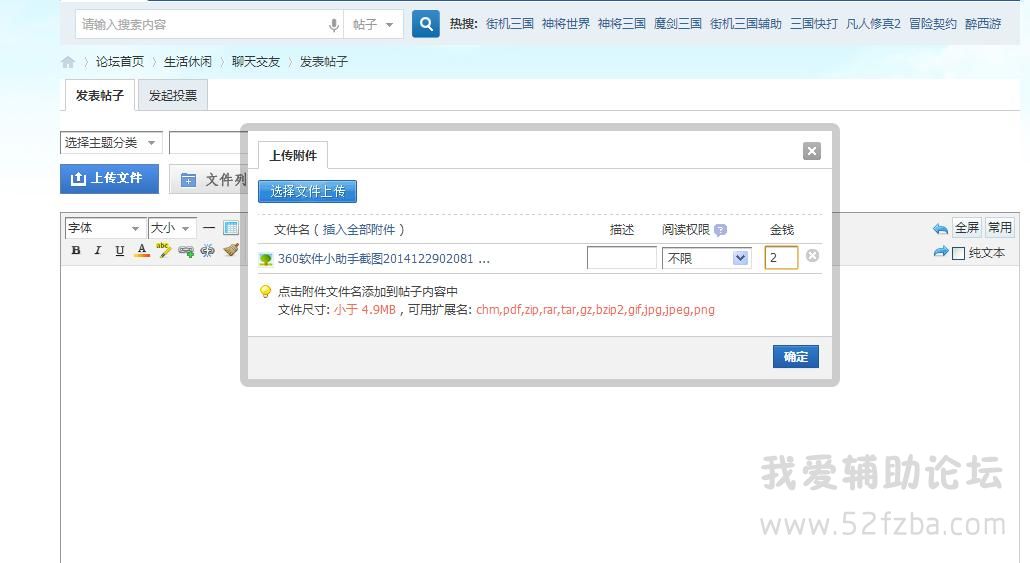Click the abc highlighter tool
This screenshot has height=563, width=1030.
[164, 250]
